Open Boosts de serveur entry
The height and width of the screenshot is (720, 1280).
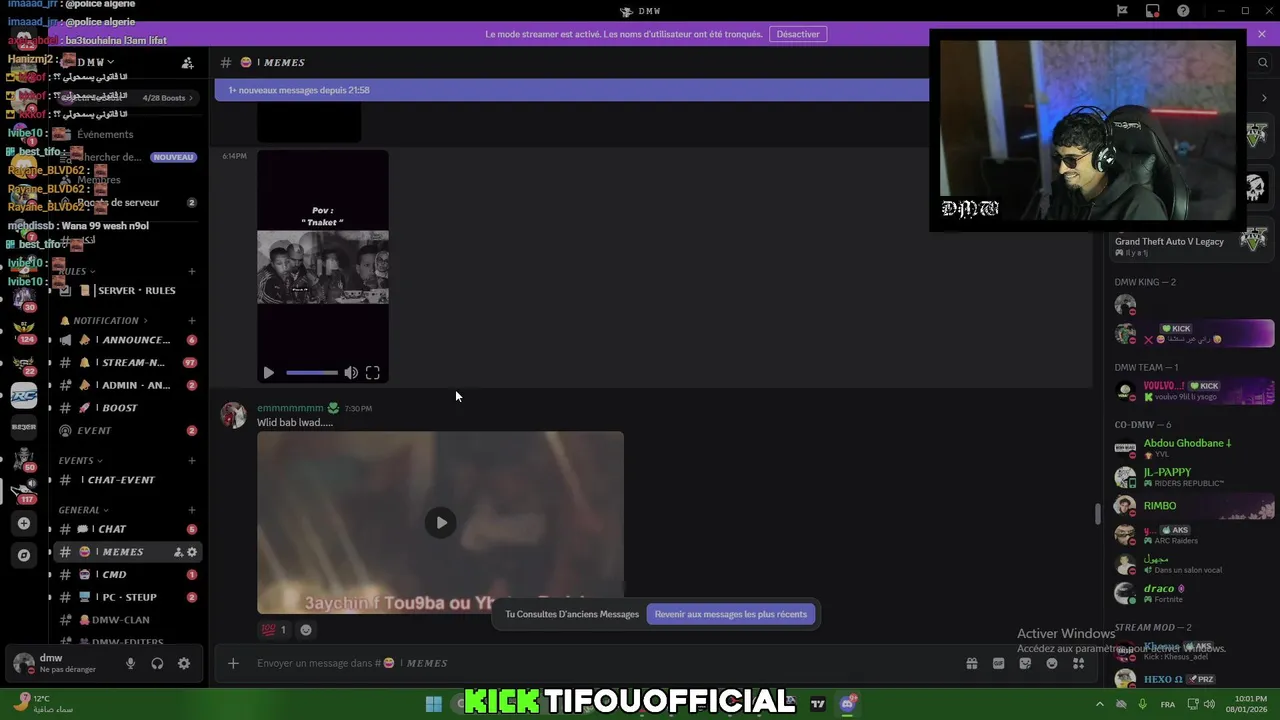pyautogui.click(x=127, y=203)
